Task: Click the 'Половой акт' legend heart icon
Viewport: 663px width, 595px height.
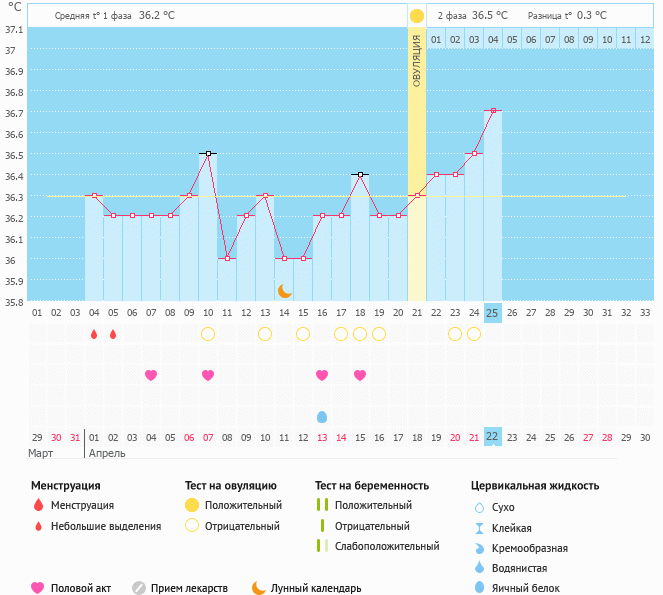Action: (38, 588)
